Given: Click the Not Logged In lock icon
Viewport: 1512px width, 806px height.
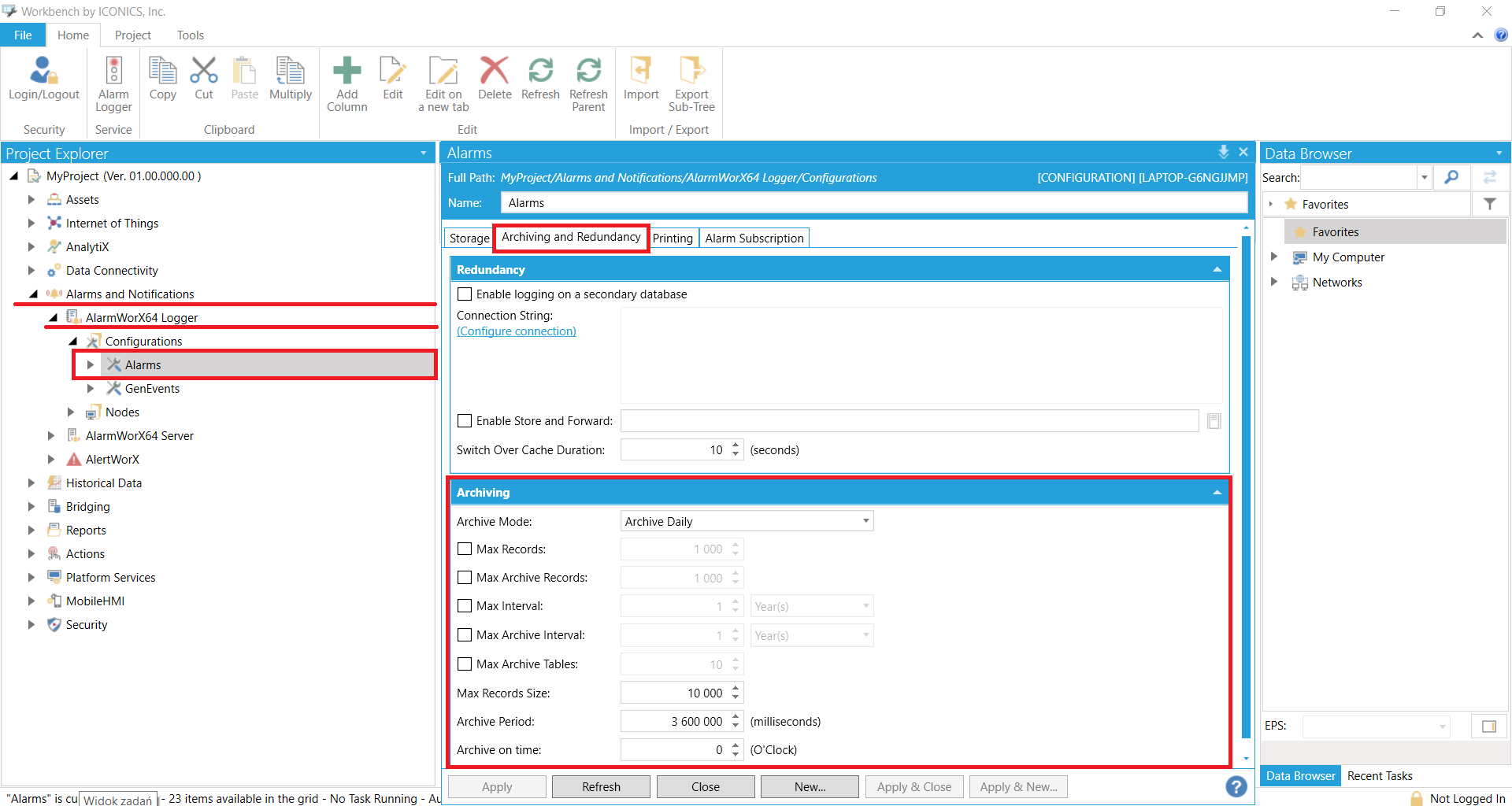Looking at the screenshot, I should 1417,798.
